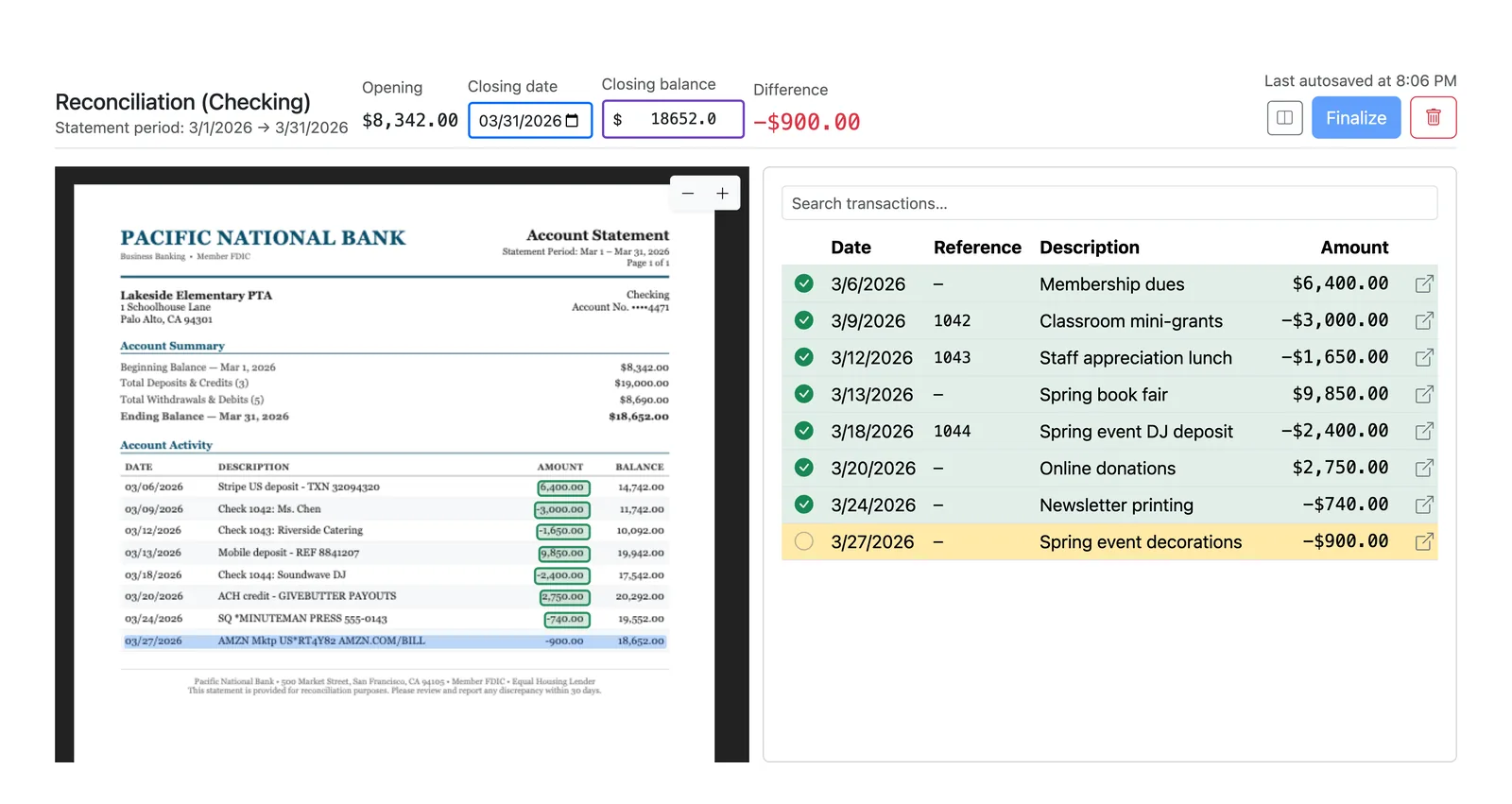
Task: Toggle the split panel layout icon
Action: coord(1284,118)
